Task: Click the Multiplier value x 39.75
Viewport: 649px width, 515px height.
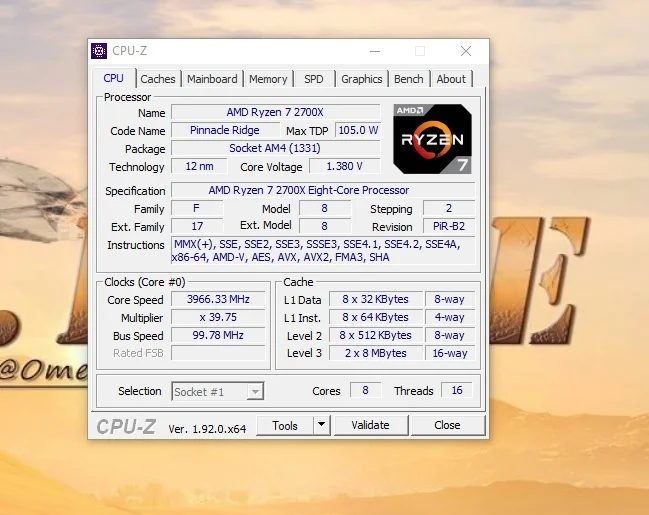Action: pyautogui.click(x=218, y=317)
